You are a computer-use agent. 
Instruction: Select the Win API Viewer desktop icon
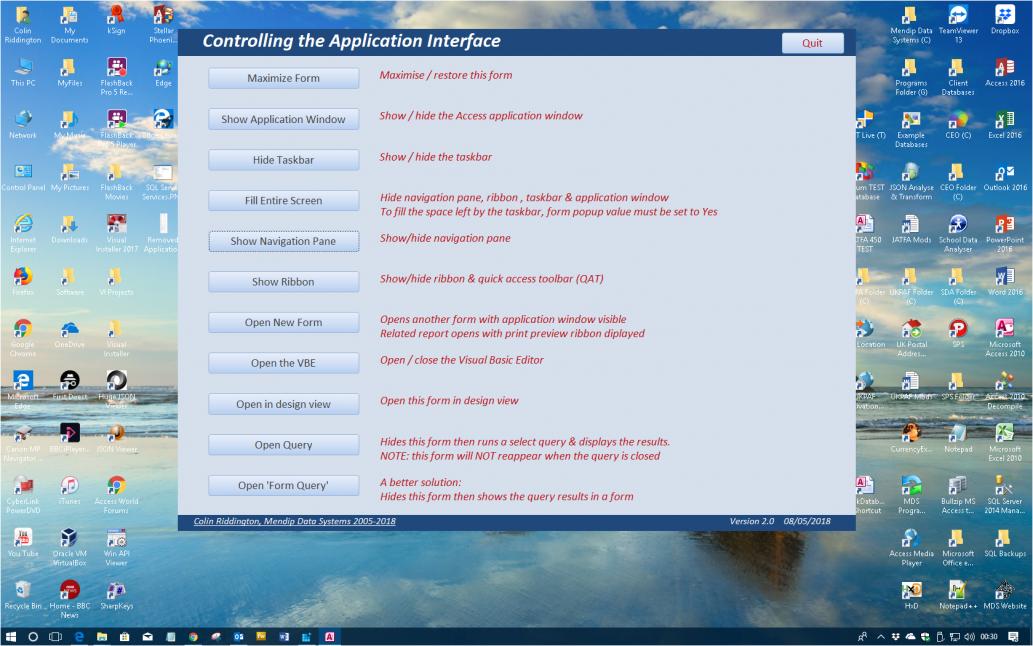click(117, 547)
